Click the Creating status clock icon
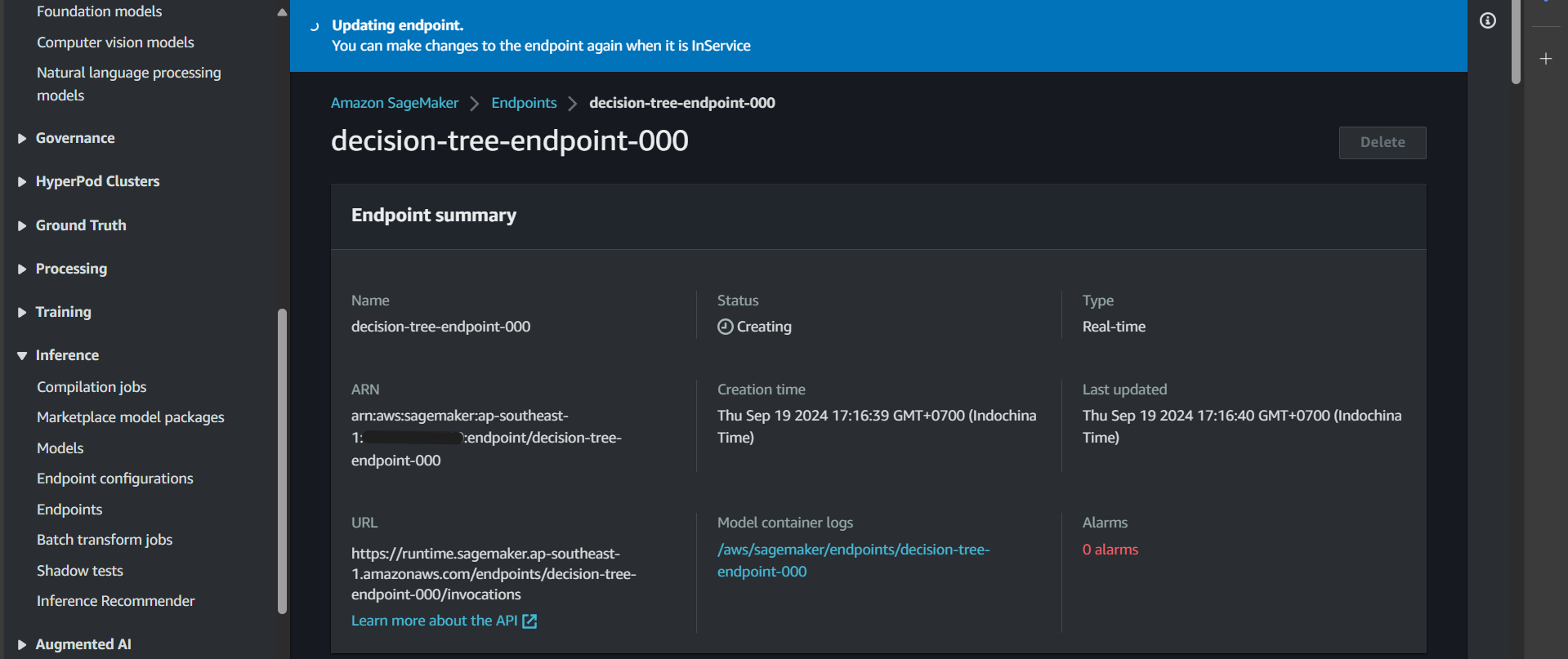Viewport: 1568px width, 659px height. pyautogui.click(x=725, y=327)
